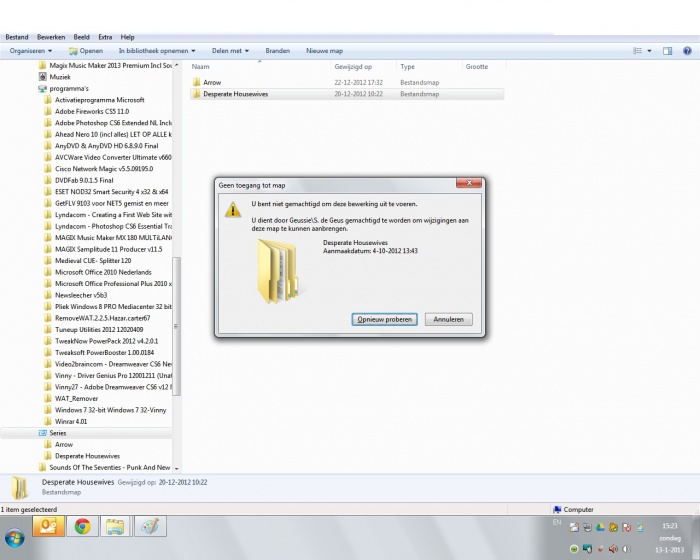Viewport: 700px width, 560px height.
Task: Click the navigation pane scroll down arrow
Action: (x=176, y=468)
